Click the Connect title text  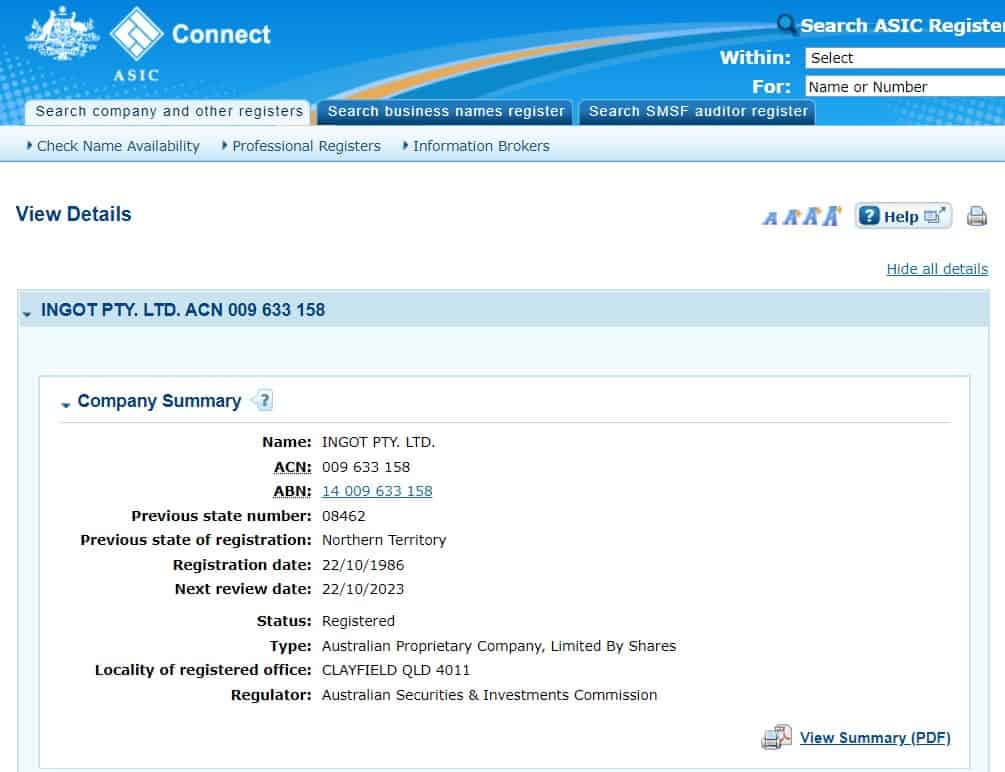pos(221,34)
